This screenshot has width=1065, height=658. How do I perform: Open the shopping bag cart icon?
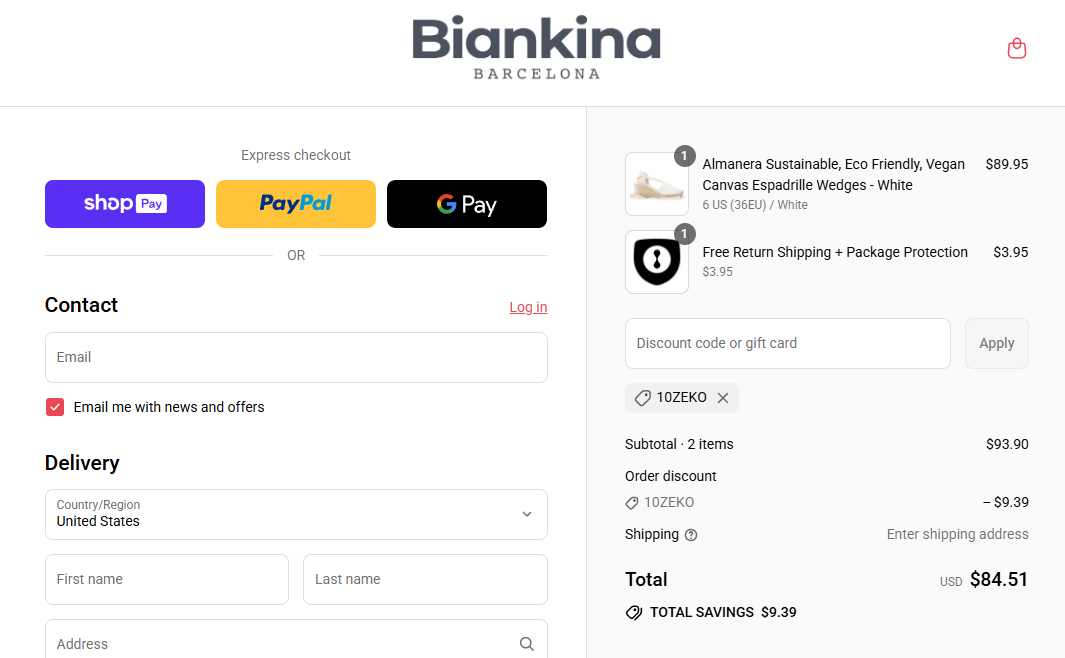point(1016,48)
